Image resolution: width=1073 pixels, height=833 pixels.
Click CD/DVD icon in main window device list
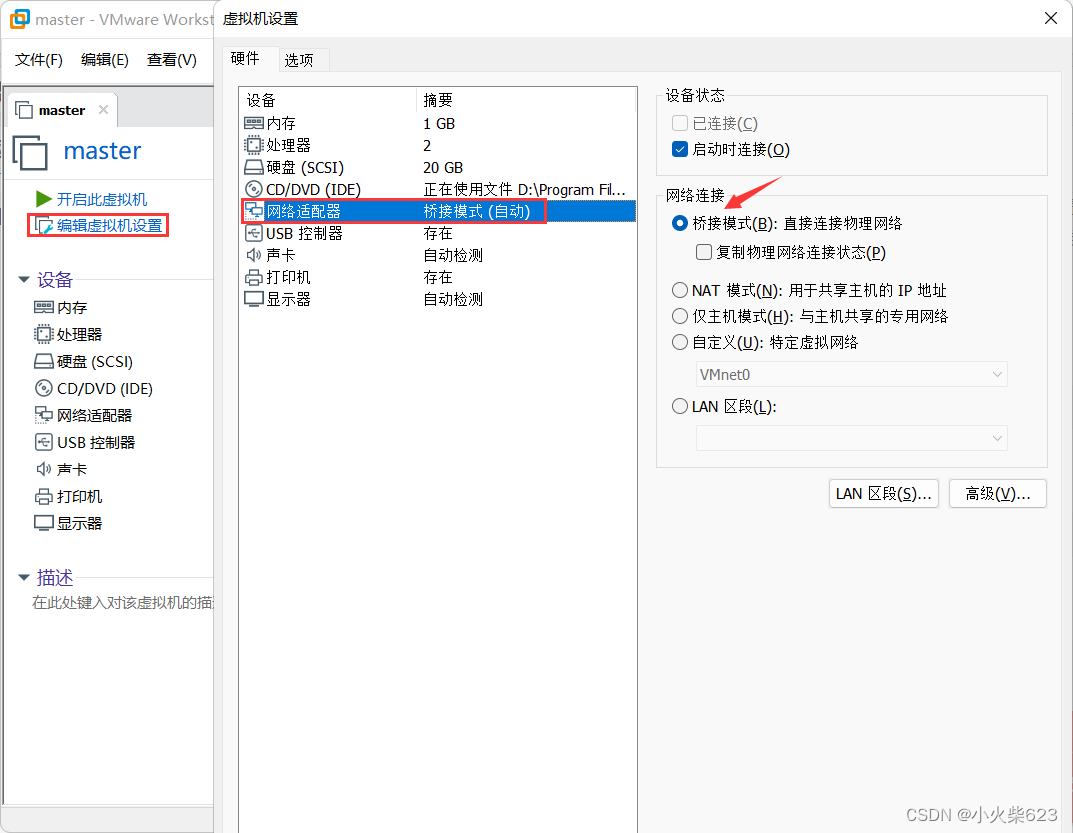coord(44,388)
